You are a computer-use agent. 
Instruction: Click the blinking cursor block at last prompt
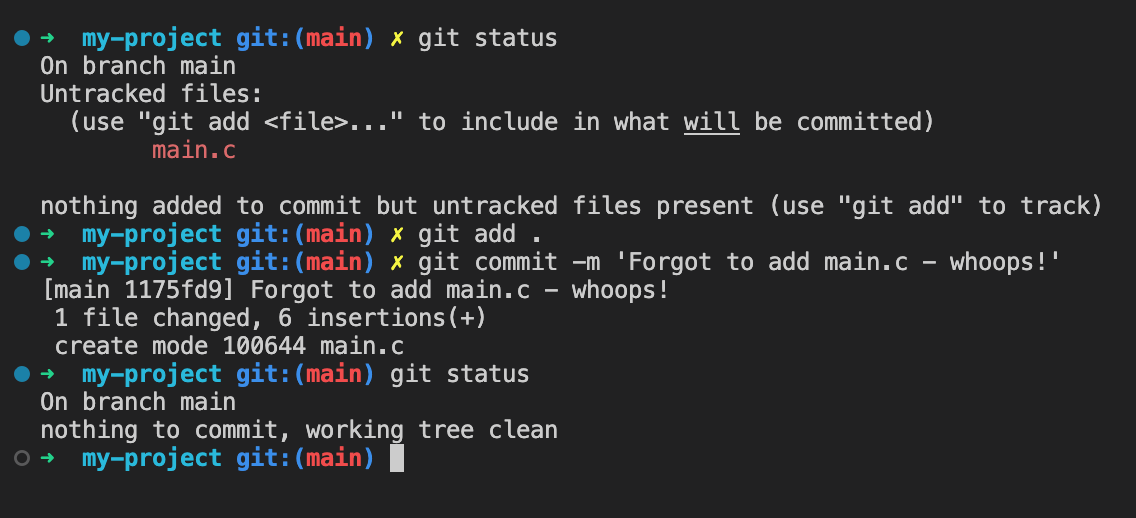click(396, 459)
